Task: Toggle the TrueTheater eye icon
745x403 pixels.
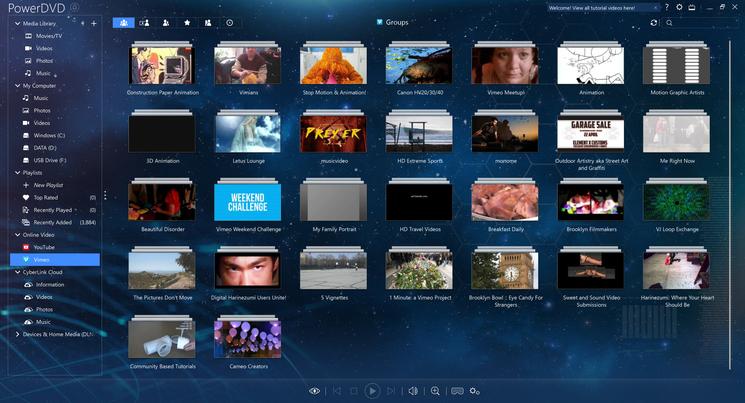Action: pyautogui.click(x=315, y=391)
